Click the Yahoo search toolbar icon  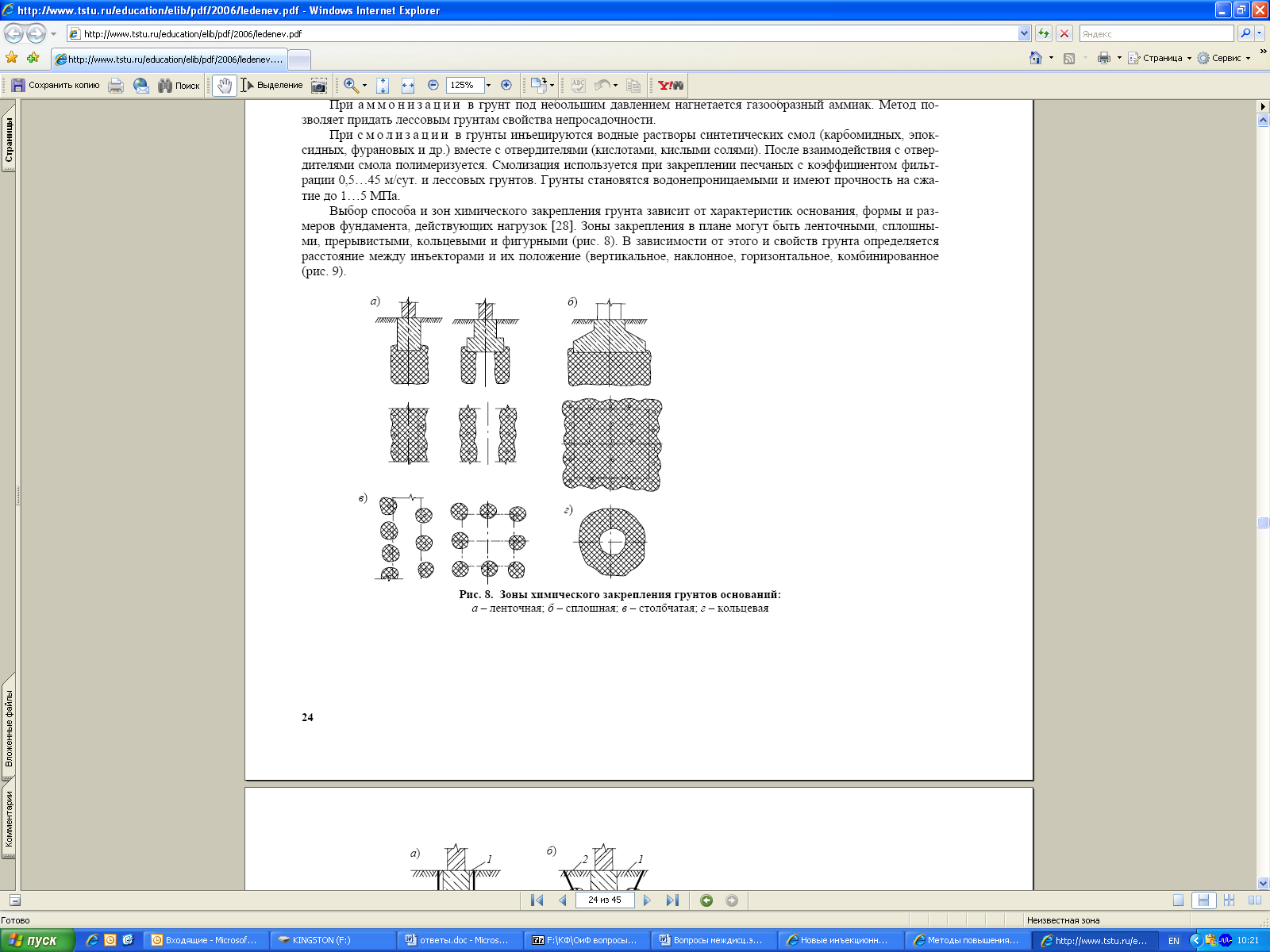click(670, 85)
